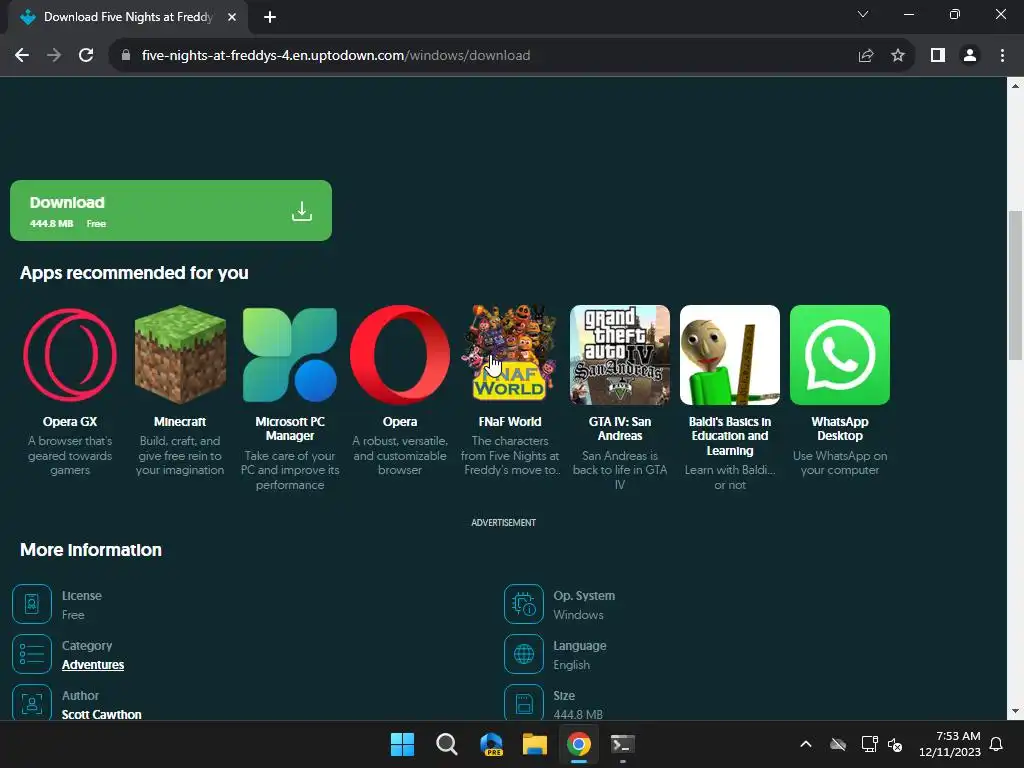Click the browser forward arrow
Viewport: 1024px width, 768px height.
coord(54,56)
